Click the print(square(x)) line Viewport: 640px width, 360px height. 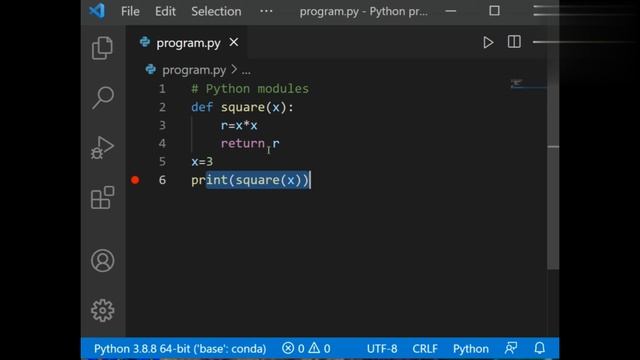tap(250, 180)
